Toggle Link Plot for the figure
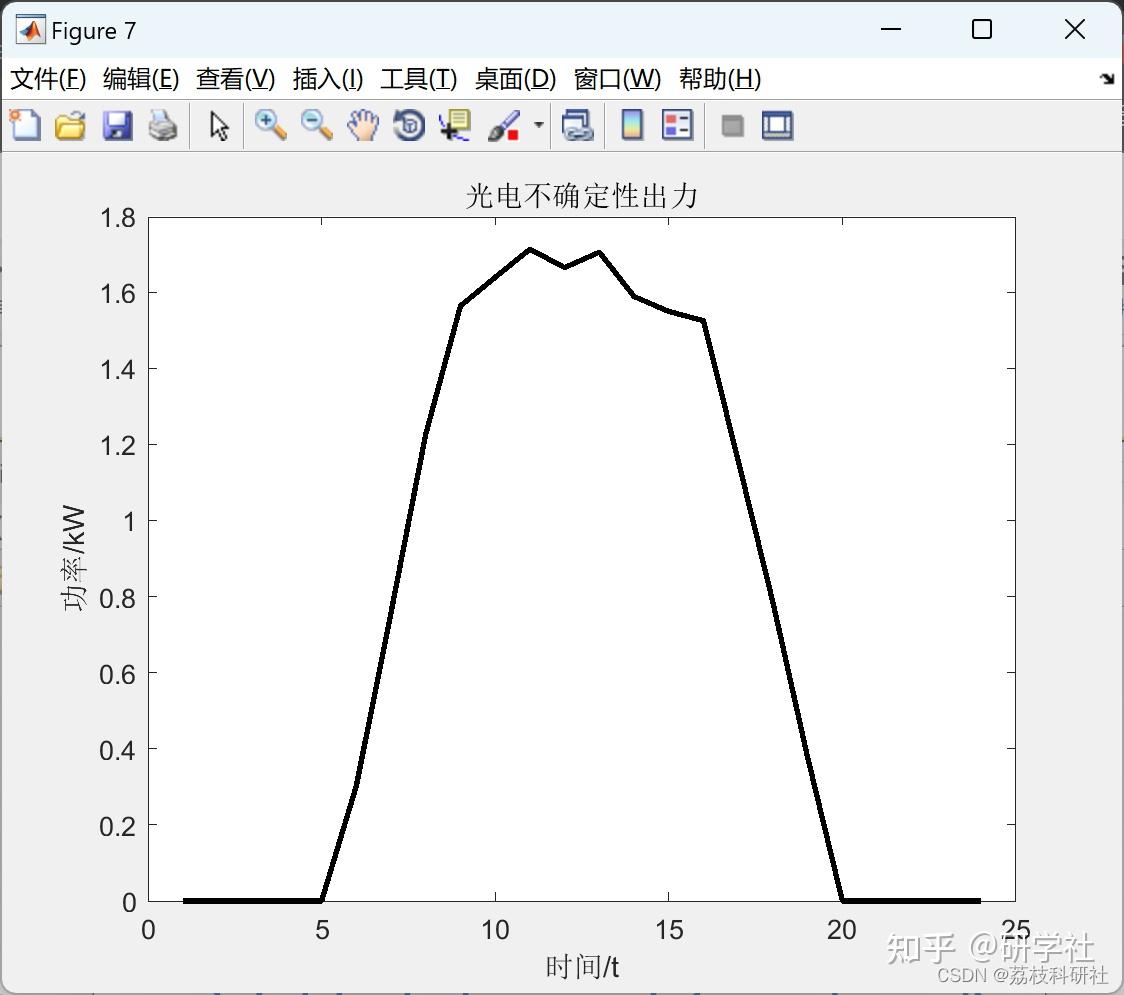This screenshot has height=995, width=1124. pos(578,125)
